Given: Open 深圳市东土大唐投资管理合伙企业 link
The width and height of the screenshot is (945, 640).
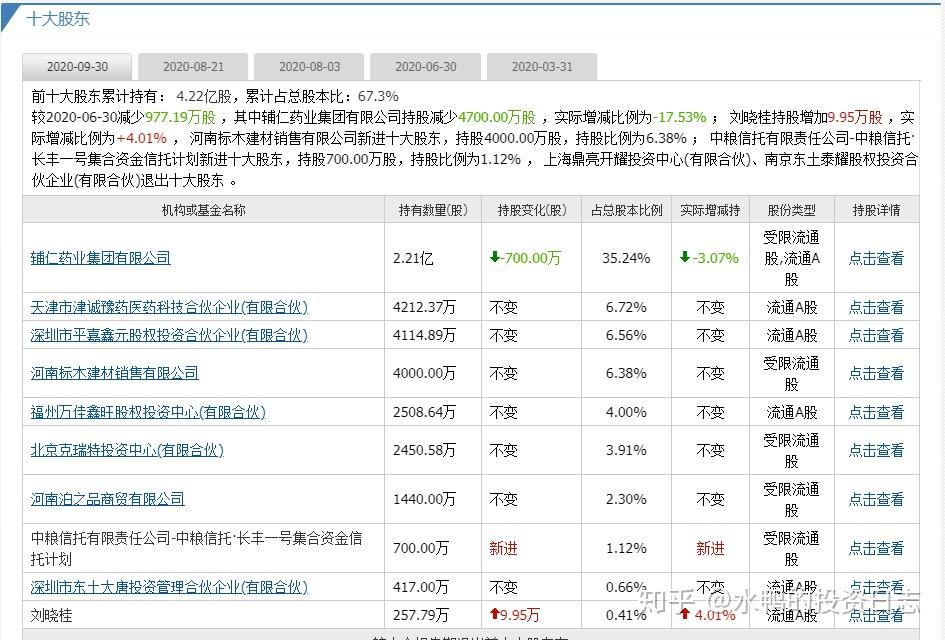Looking at the screenshot, I should tap(169, 587).
